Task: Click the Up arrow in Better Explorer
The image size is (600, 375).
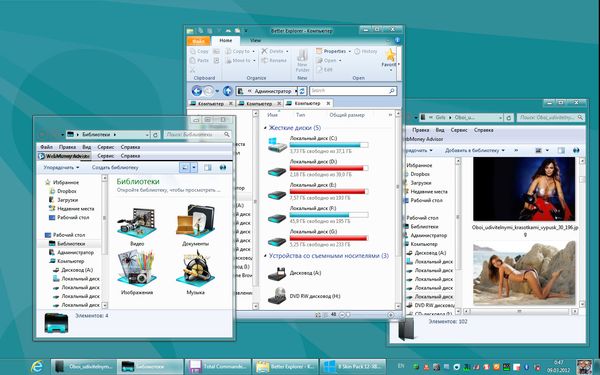Action: tap(228, 91)
